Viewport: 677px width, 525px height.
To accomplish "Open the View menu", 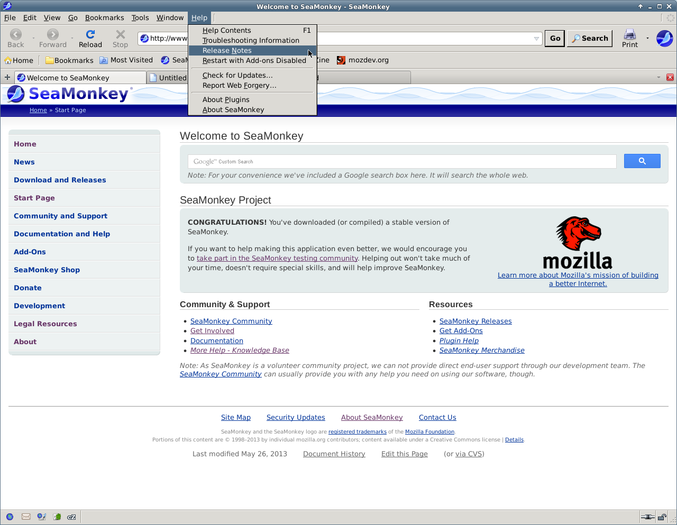I will click(x=52, y=18).
